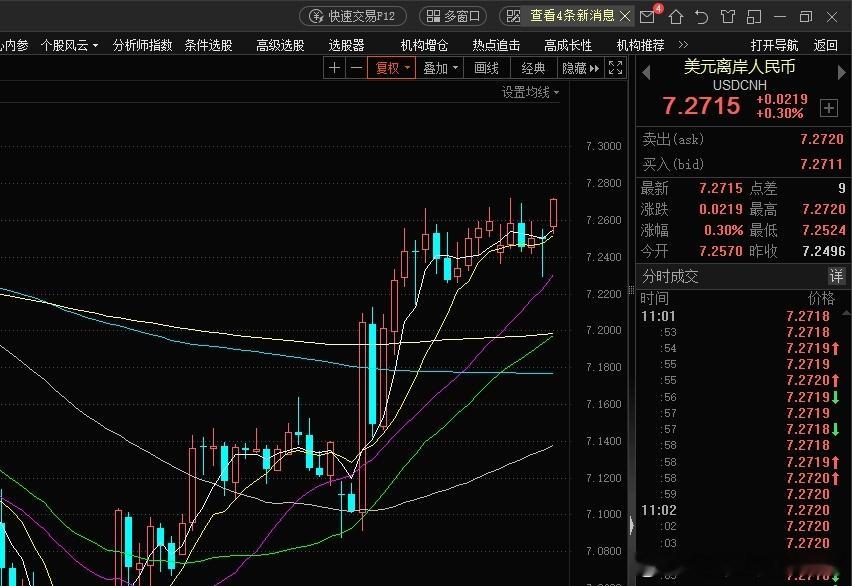
Task: Click the window layout icon beside shirt icon
Action: (754, 17)
